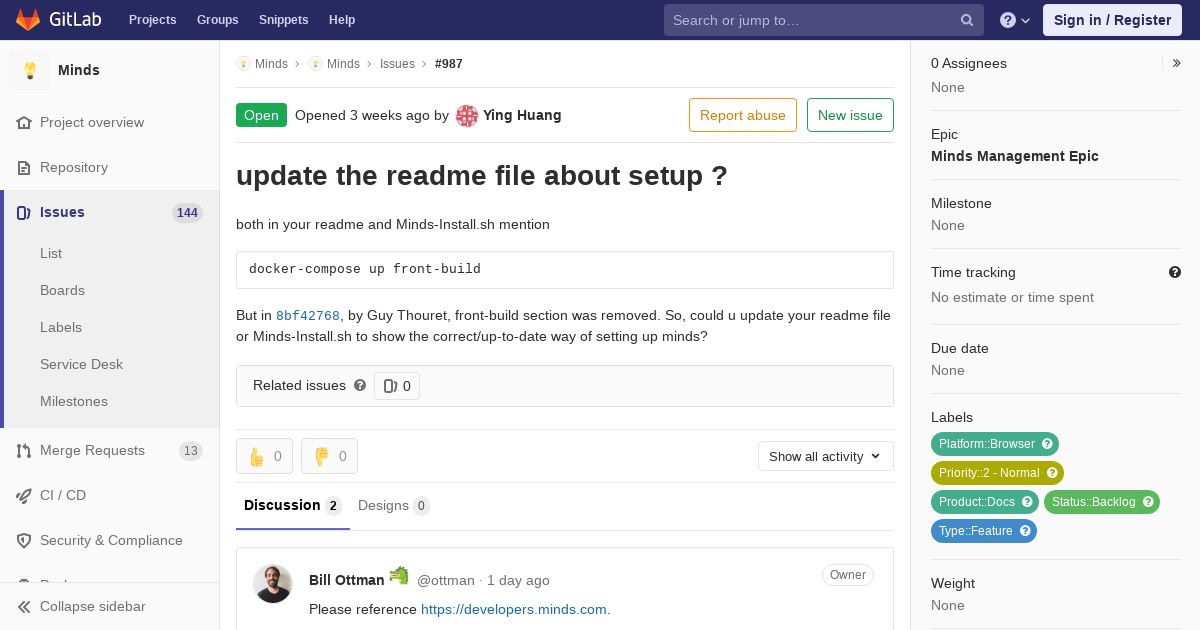This screenshot has height=630, width=1200.
Task: Click the related issues count badge
Action: tap(397, 386)
